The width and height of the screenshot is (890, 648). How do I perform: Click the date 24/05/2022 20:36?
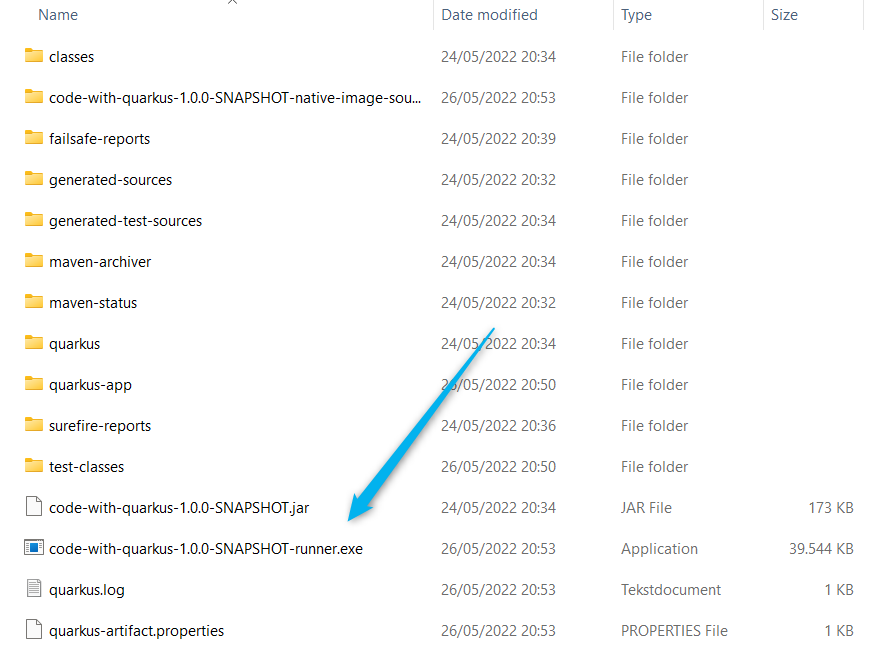pyautogui.click(x=498, y=426)
